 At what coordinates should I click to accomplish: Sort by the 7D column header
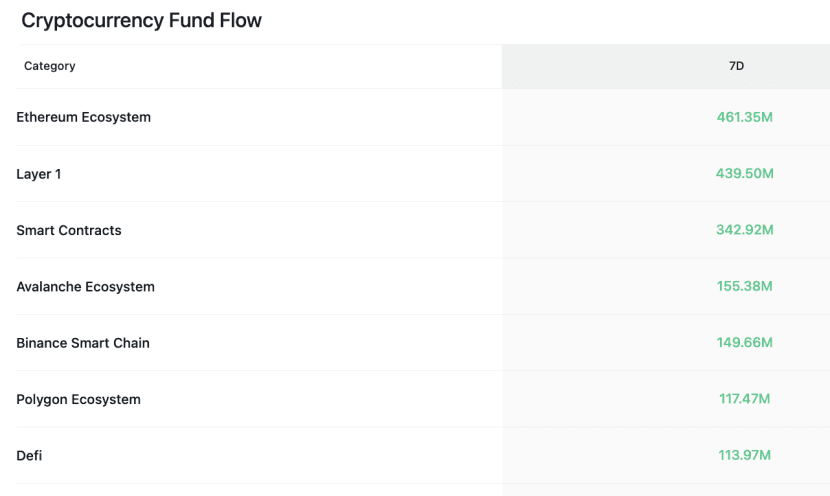coord(736,66)
